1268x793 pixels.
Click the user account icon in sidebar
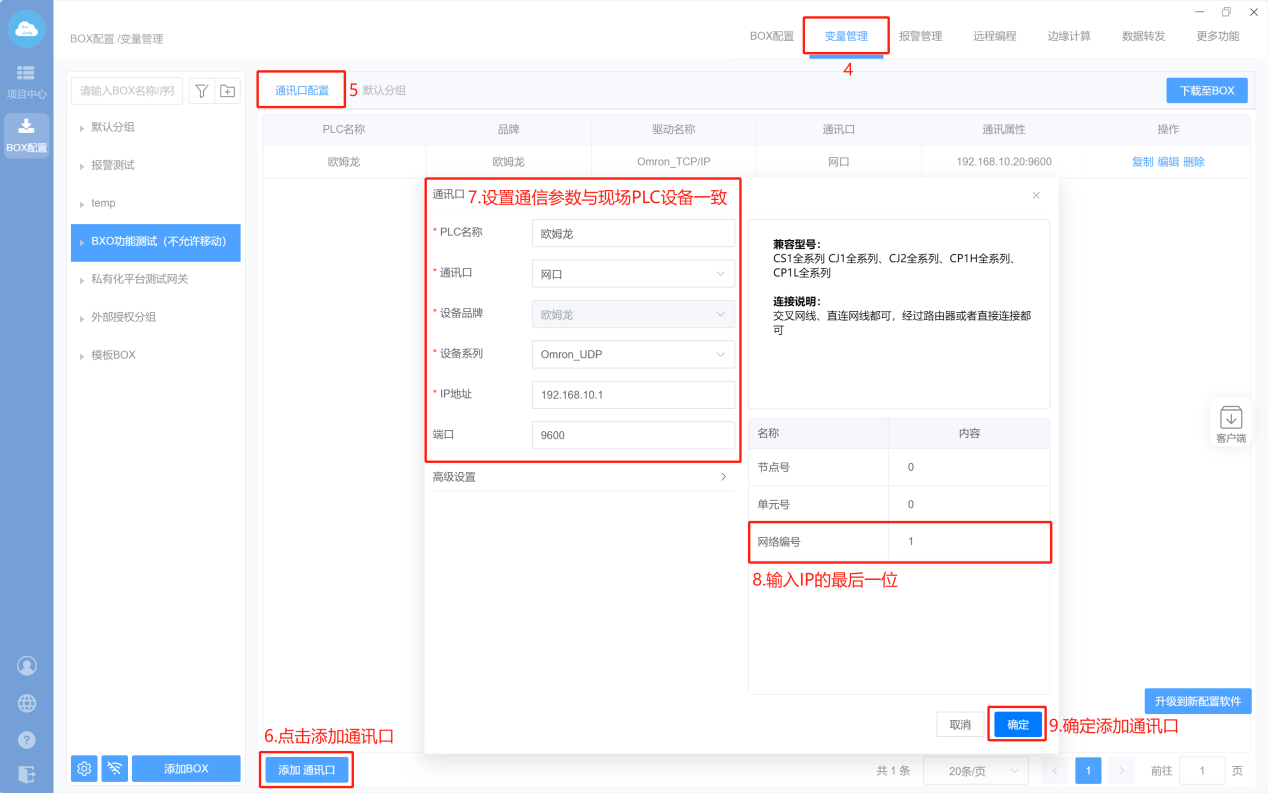[x=27, y=665]
